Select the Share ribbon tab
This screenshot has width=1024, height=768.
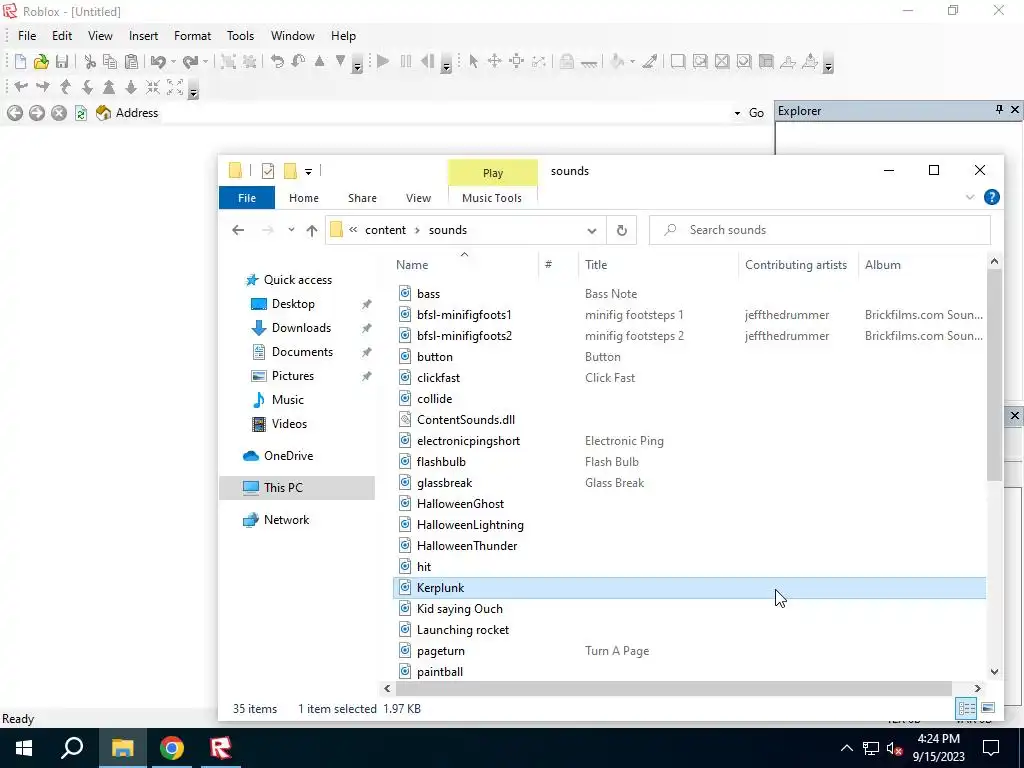click(362, 198)
